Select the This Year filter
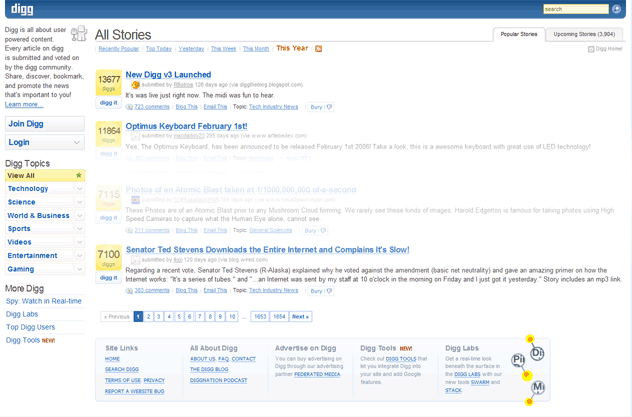Screen dimensions: 632x417 click(292, 48)
